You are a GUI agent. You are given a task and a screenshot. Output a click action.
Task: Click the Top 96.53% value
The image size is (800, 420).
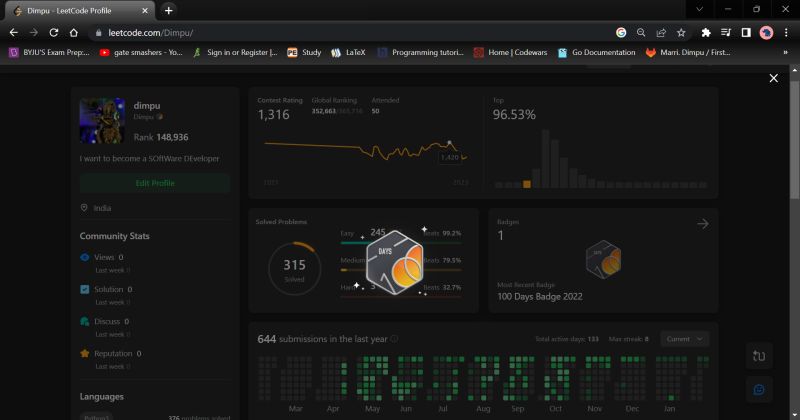tap(514, 115)
